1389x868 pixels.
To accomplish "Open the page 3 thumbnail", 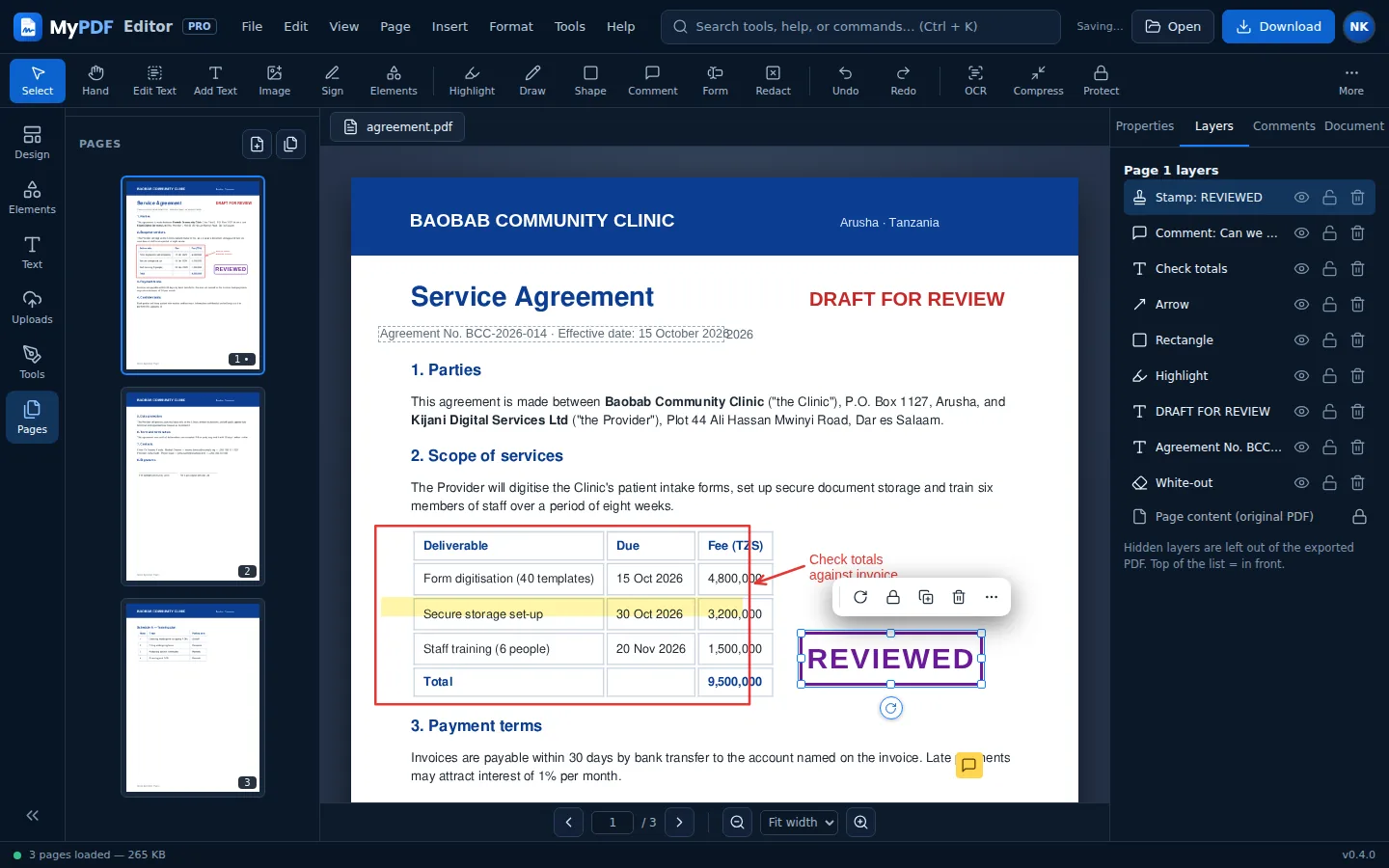I will 193,697.
